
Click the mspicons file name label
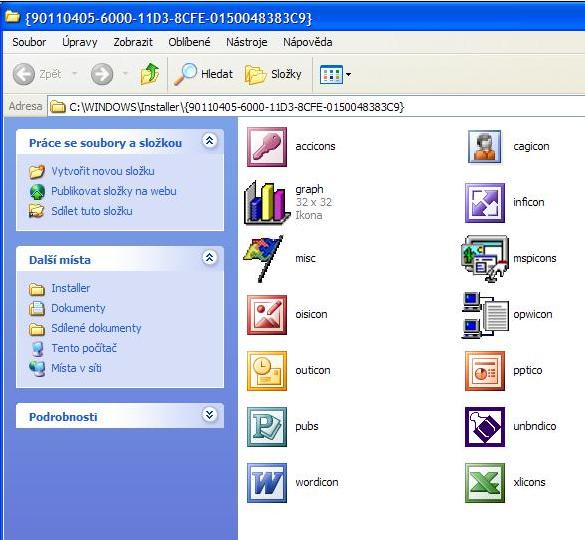[535, 258]
